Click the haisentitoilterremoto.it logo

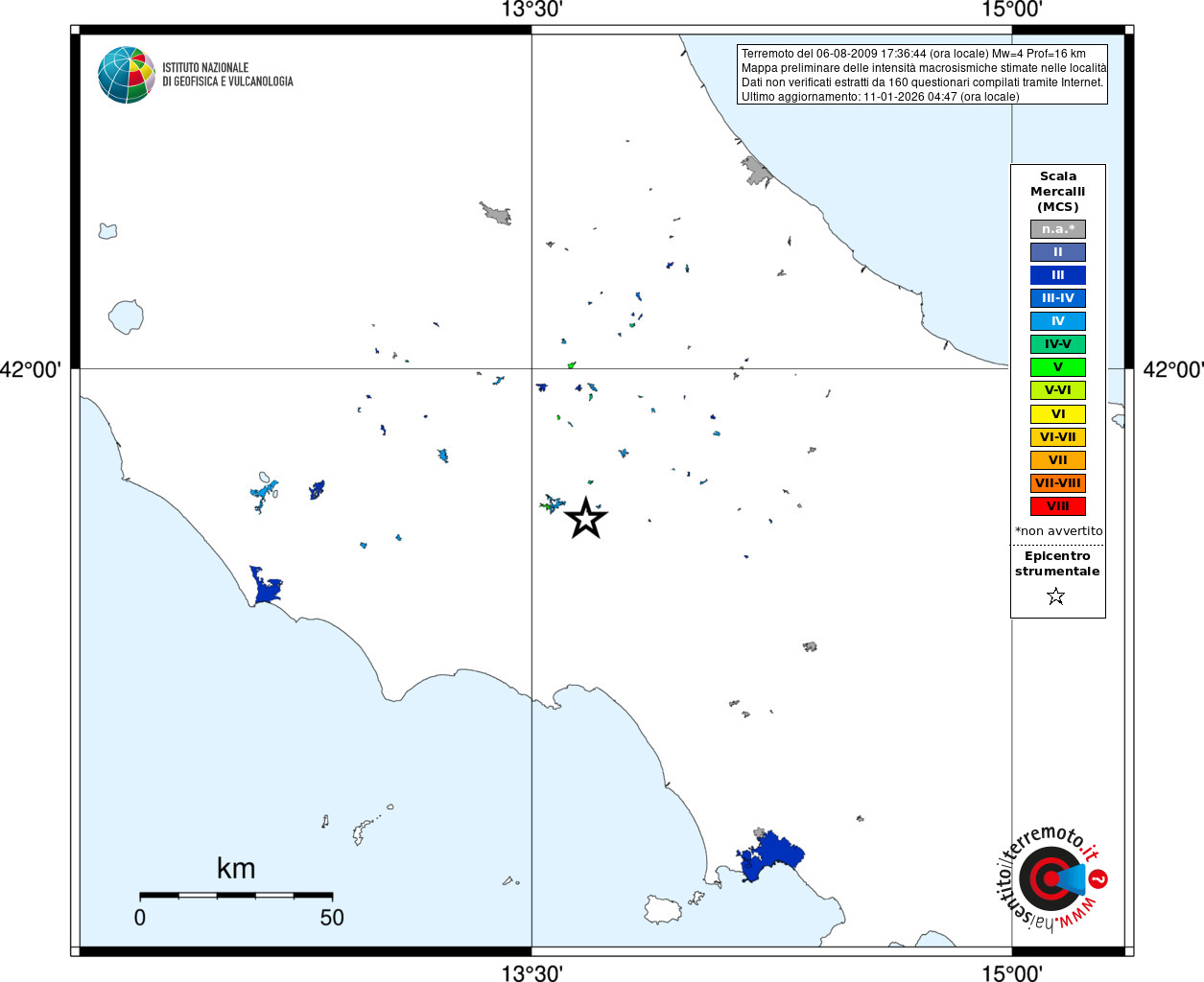coord(1051,878)
